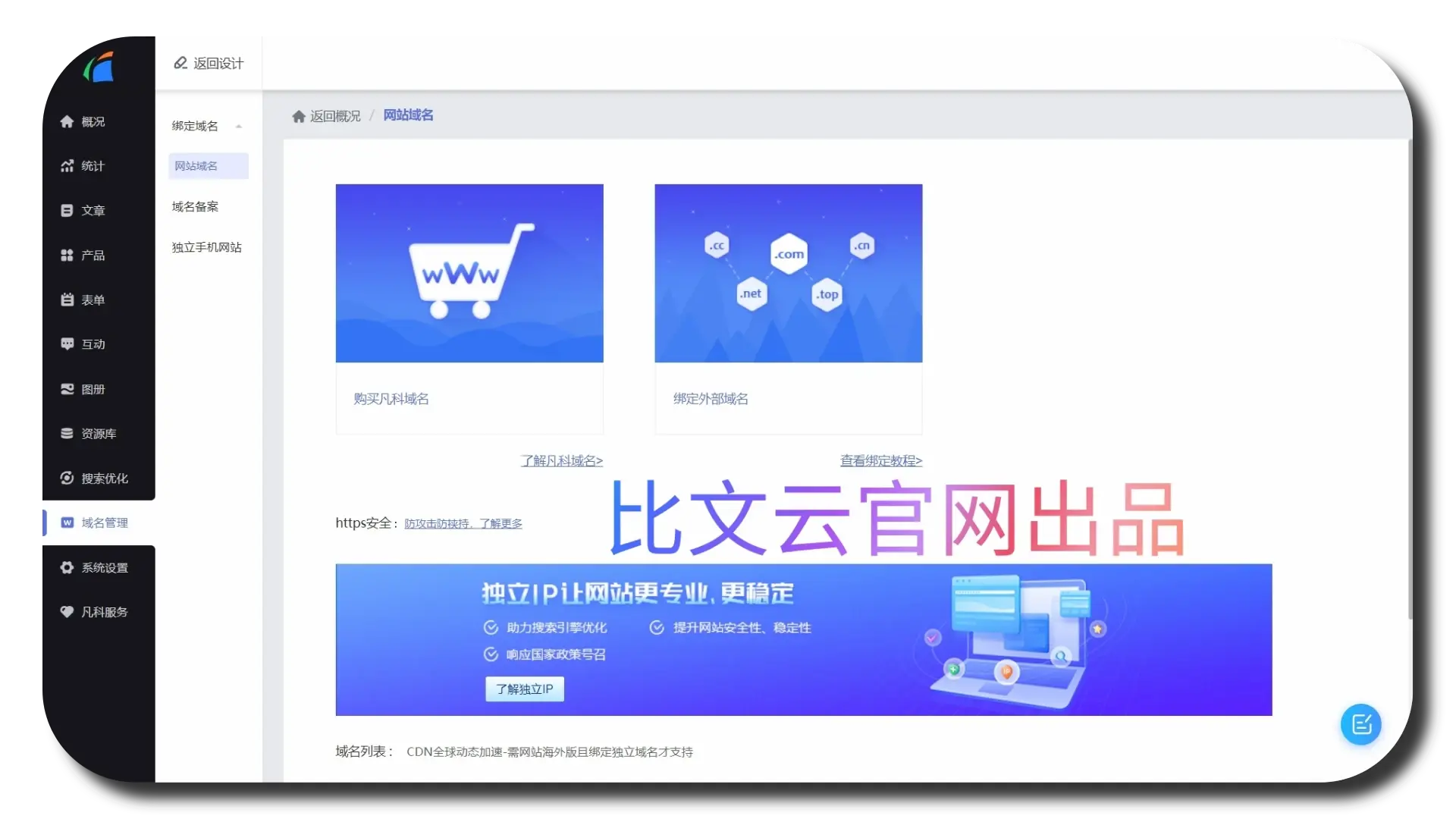Open 了解凡科域名> link
The height and width of the screenshot is (819, 1456).
pyautogui.click(x=561, y=461)
